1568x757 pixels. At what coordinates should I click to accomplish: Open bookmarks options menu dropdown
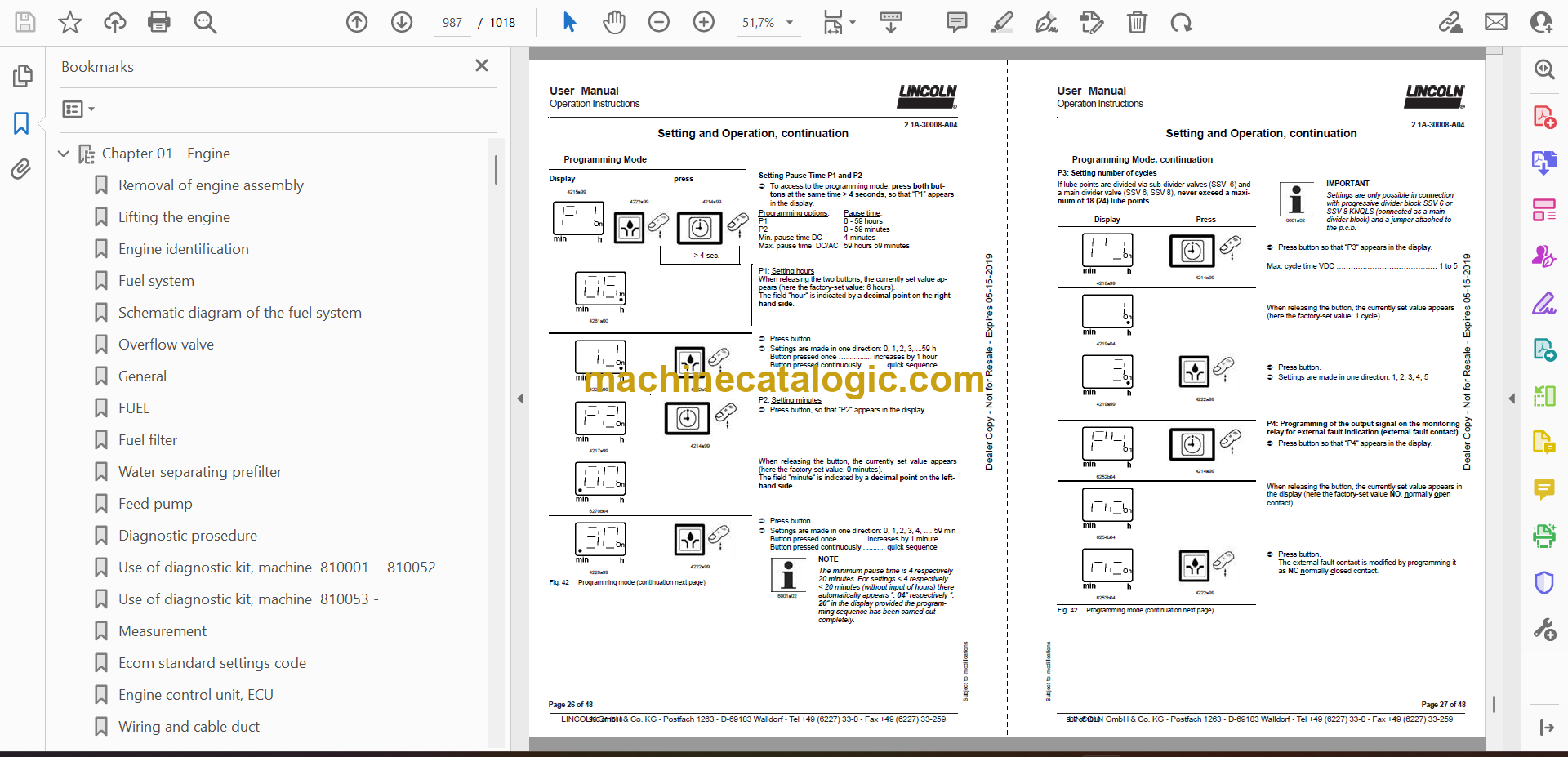tap(78, 109)
